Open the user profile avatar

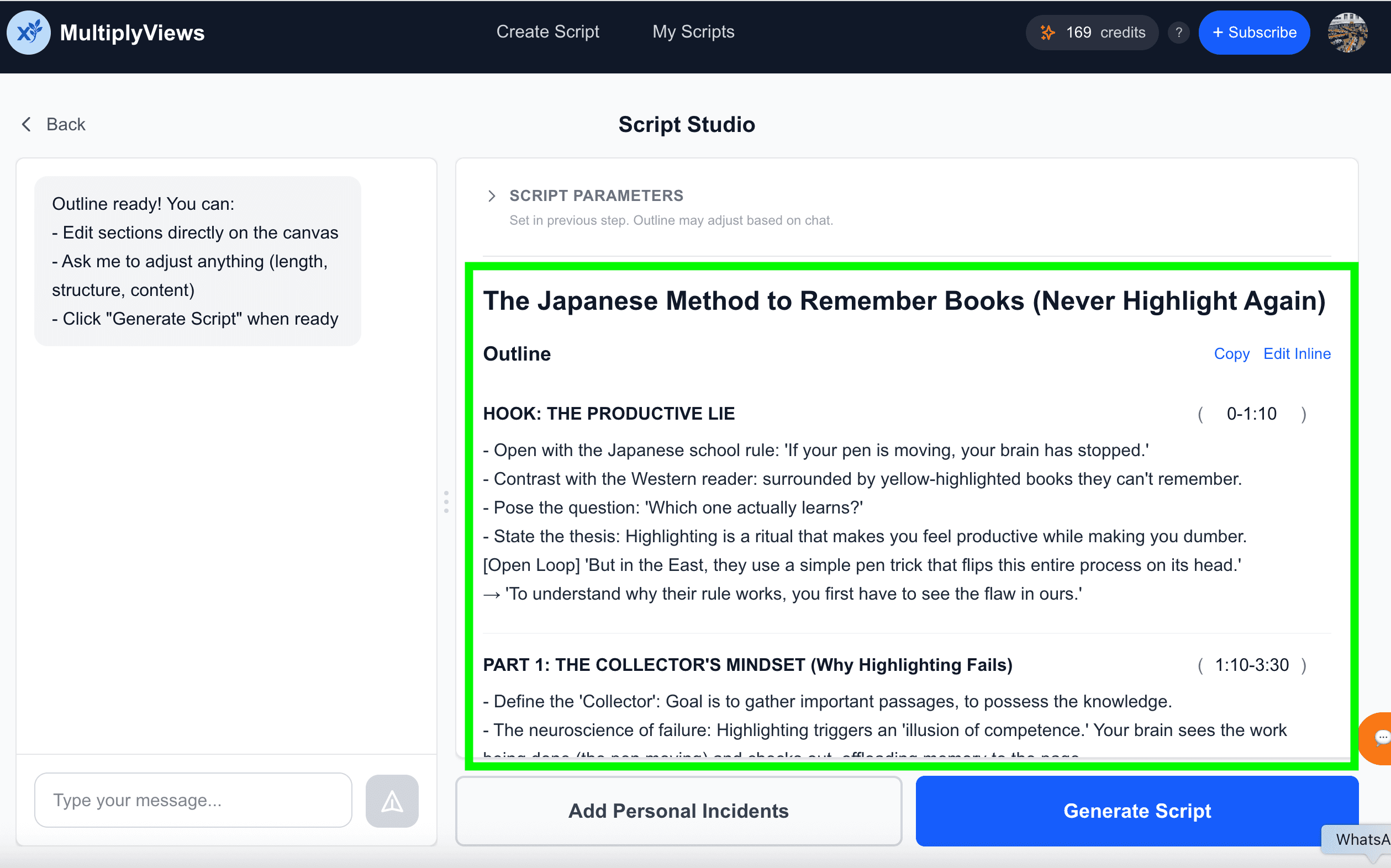coord(1347,33)
